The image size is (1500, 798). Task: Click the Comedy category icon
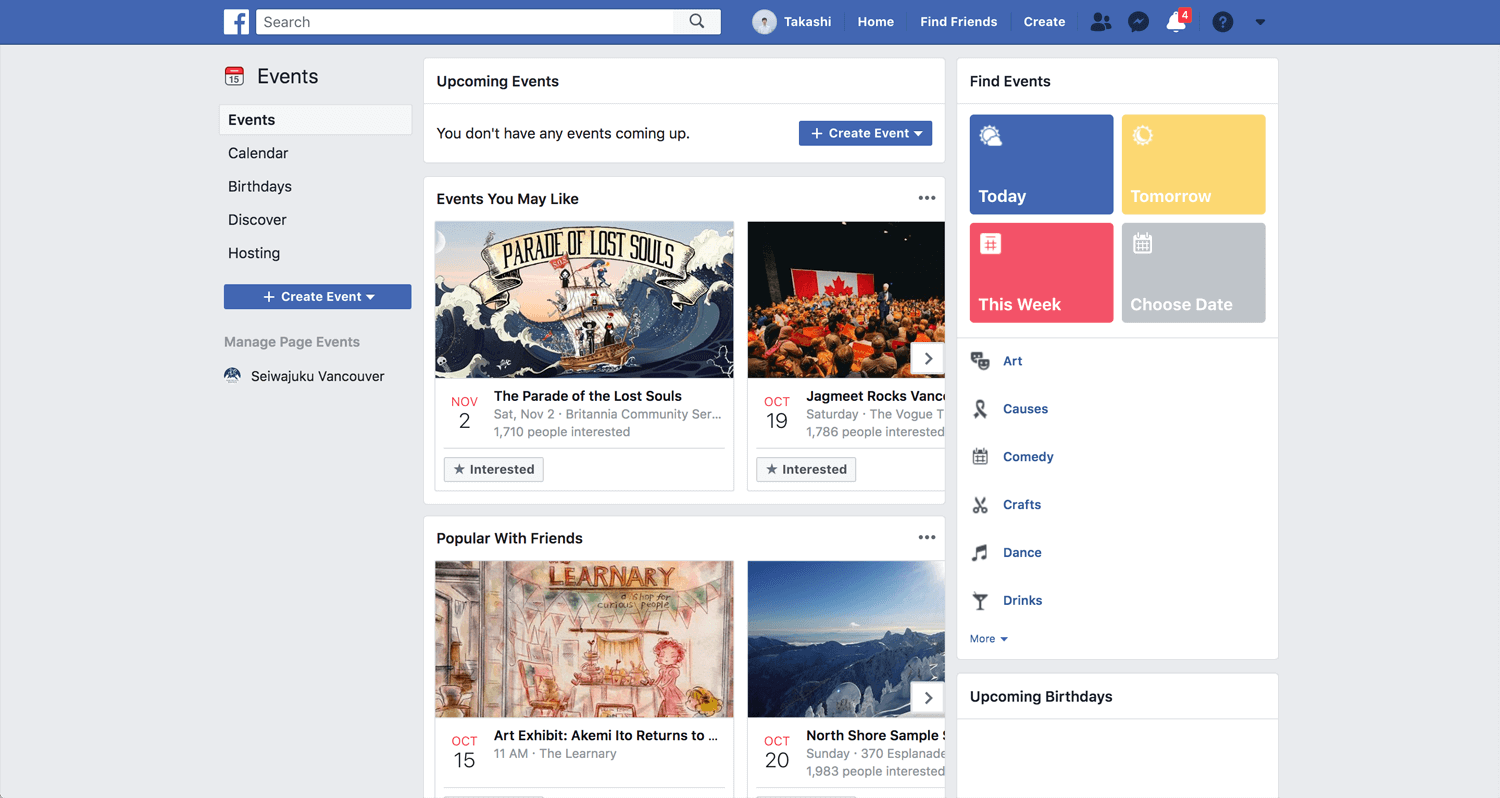click(x=980, y=457)
